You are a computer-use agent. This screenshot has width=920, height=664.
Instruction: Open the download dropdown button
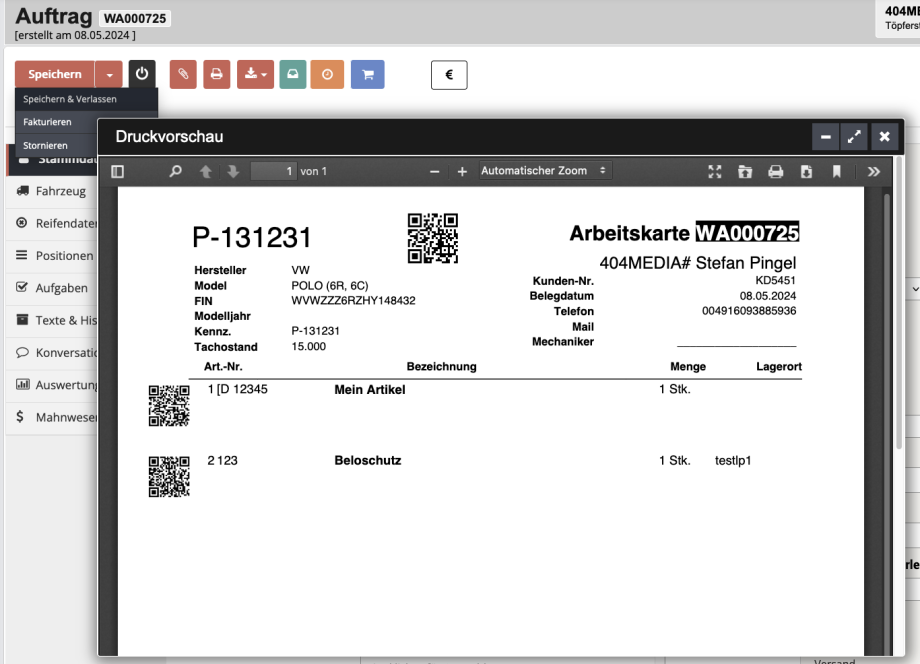click(x=255, y=75)
